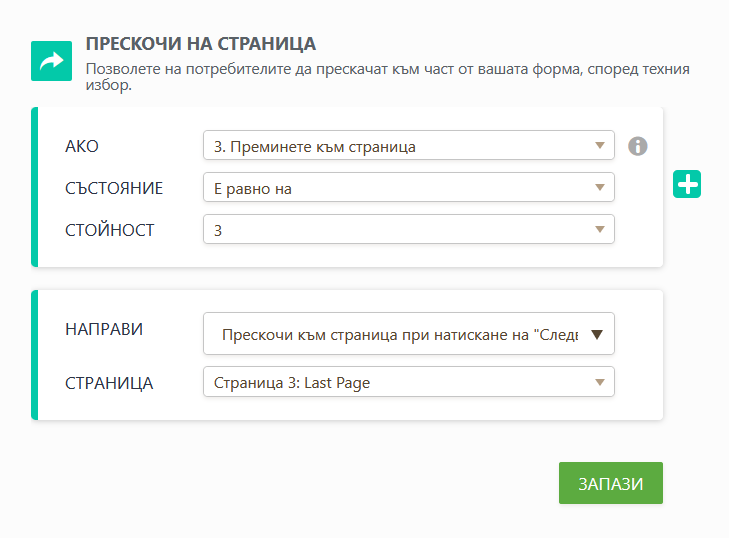
Task: Click the green bar of action panel
Action: pos(34,355)
